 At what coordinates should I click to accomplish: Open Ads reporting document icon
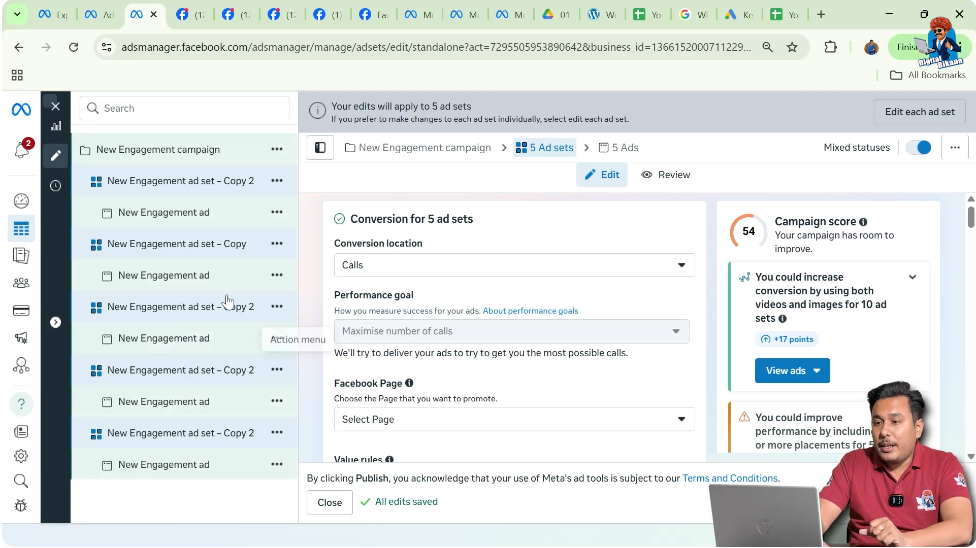tap(21, 255)
